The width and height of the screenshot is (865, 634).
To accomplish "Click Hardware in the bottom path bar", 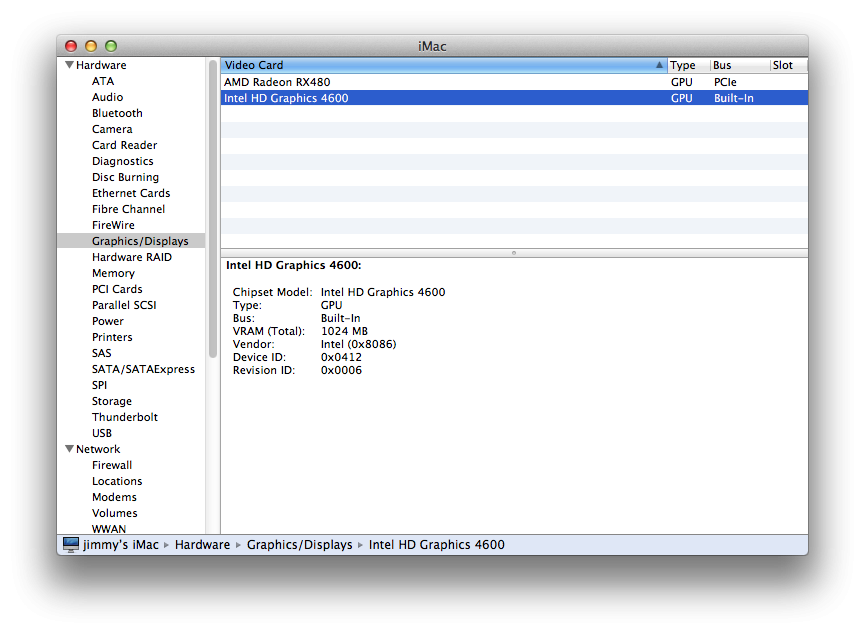I will tap(202, 545).
